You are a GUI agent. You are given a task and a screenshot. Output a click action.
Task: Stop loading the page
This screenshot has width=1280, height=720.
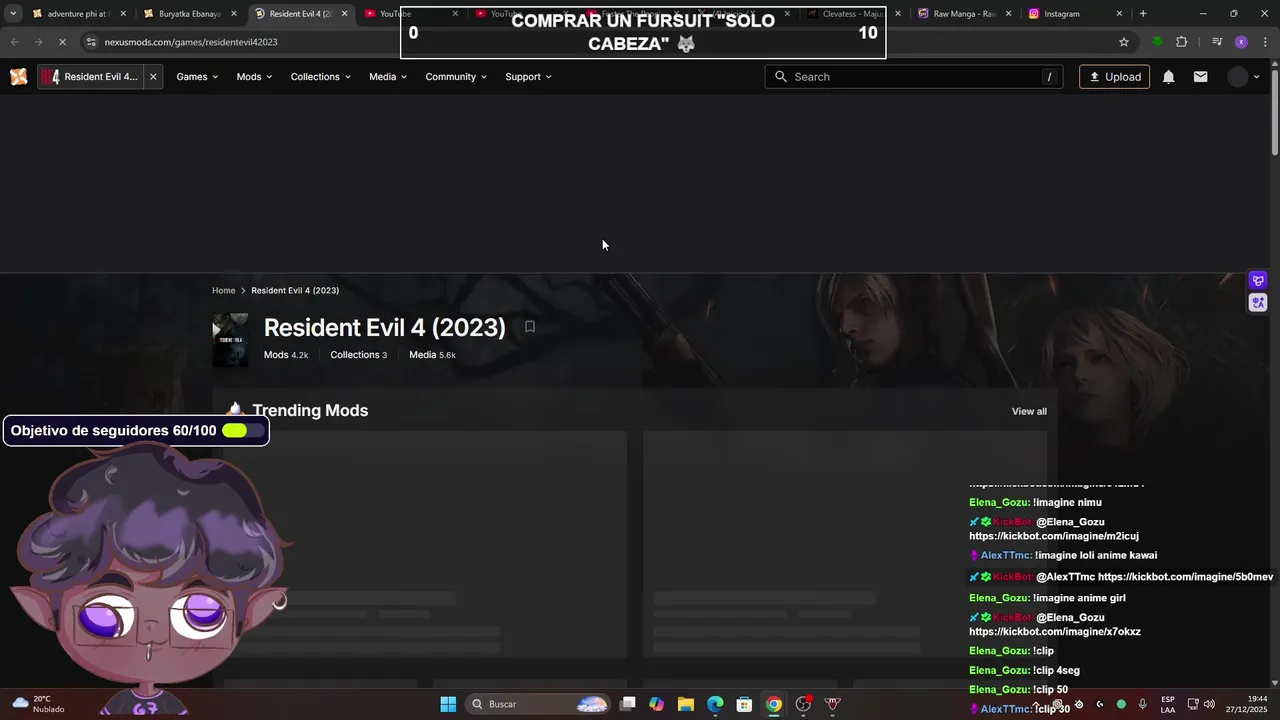pyautogui.click(x=62, y=42)
